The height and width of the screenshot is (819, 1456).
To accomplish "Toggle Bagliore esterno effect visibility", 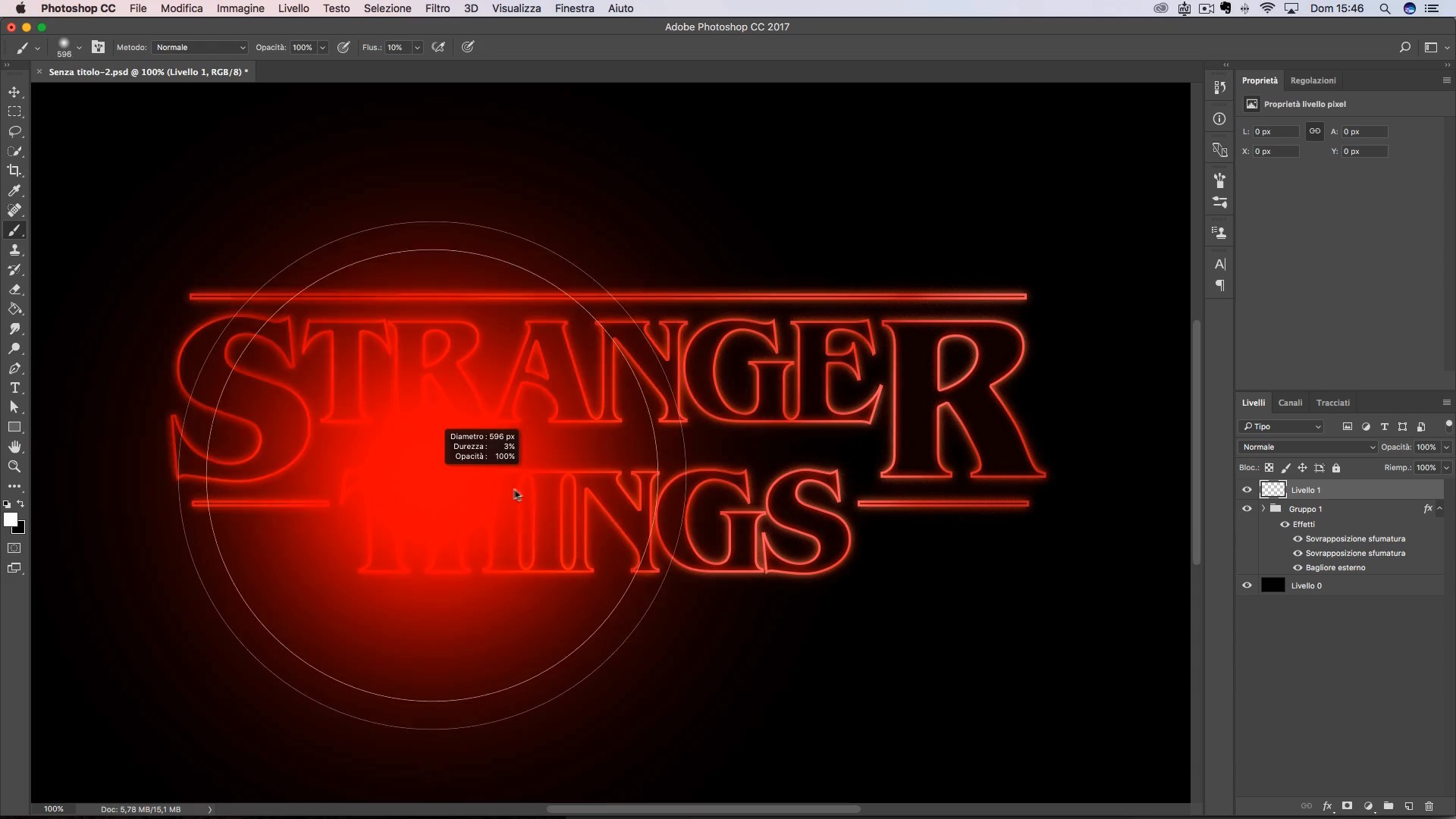I will [x=1298, y=567].
